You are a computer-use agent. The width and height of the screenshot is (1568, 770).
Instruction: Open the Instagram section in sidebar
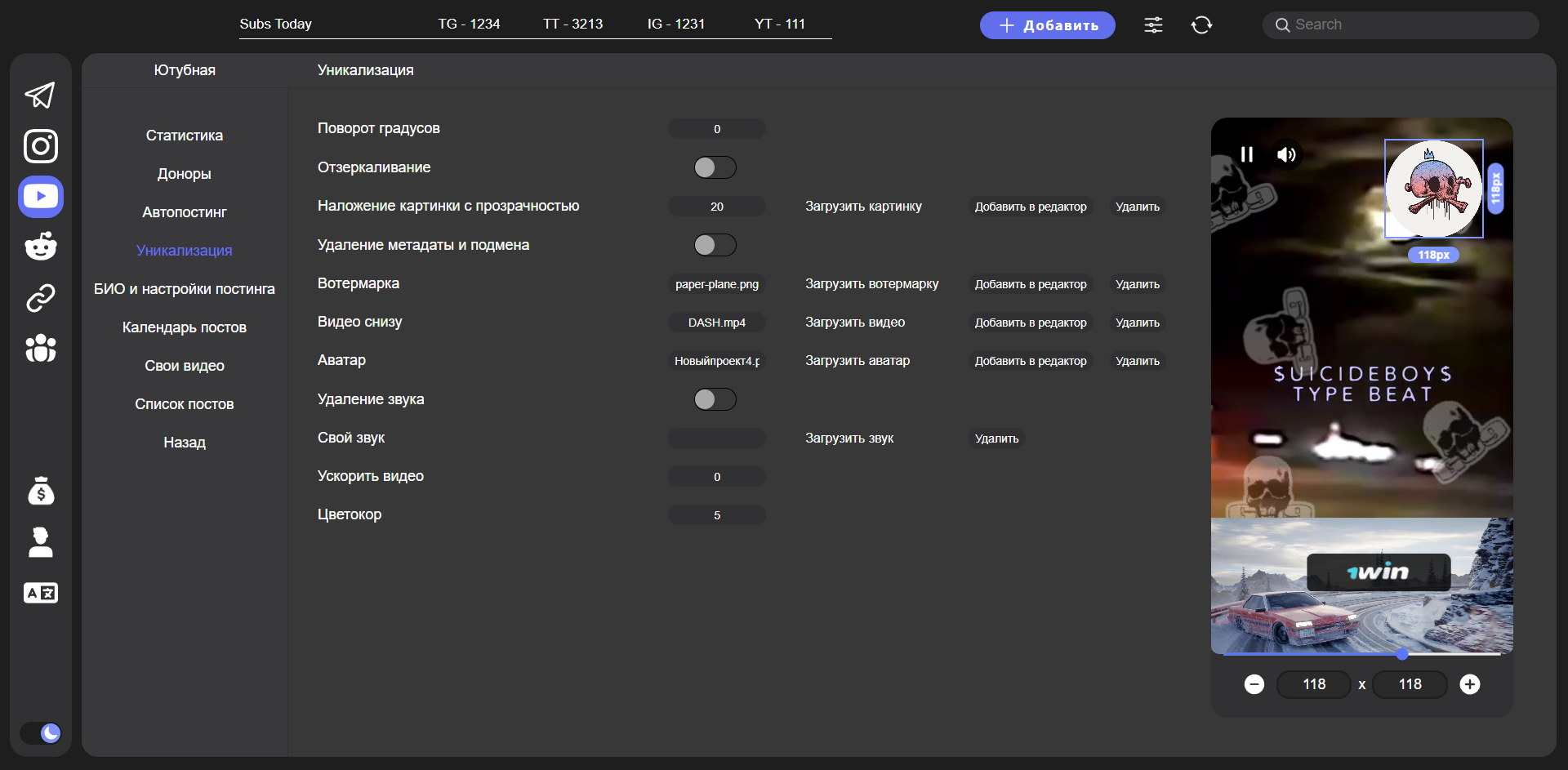pos(40,146)
